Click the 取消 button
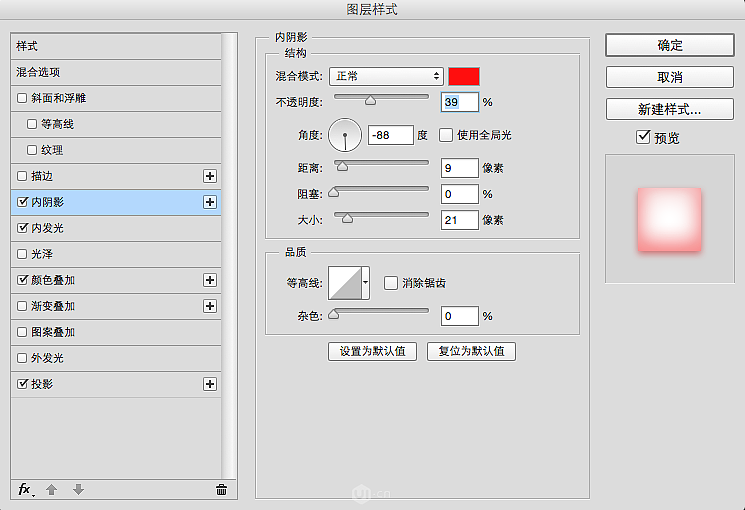745x510 pixels. coord(670,77)
